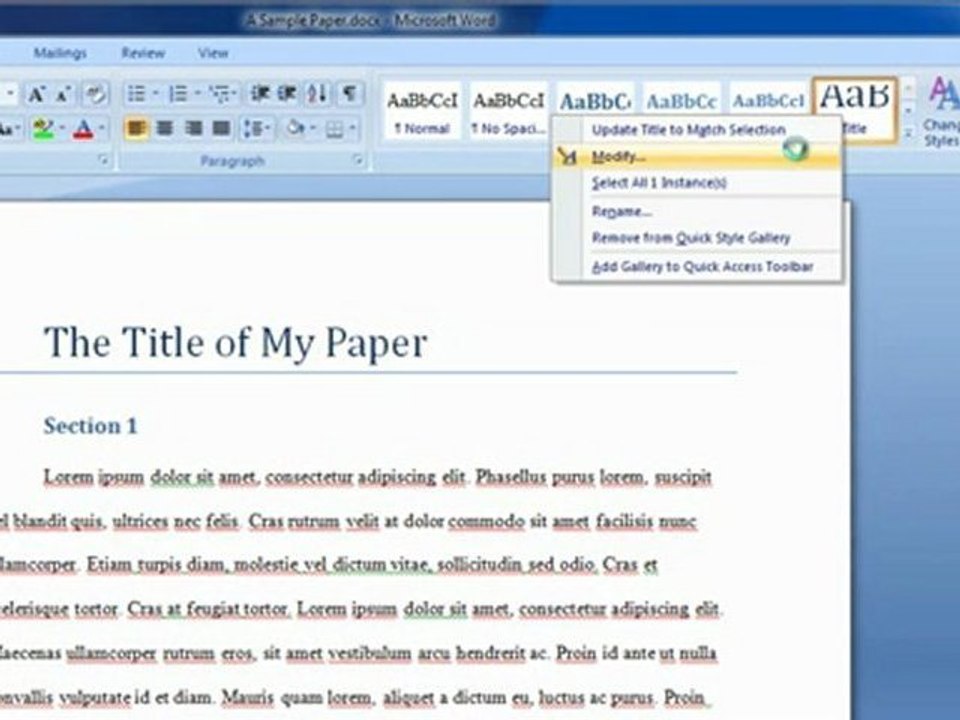Screen dimensions: 960x720
Task: Apply the text highlight color
Action: point(43,129)
